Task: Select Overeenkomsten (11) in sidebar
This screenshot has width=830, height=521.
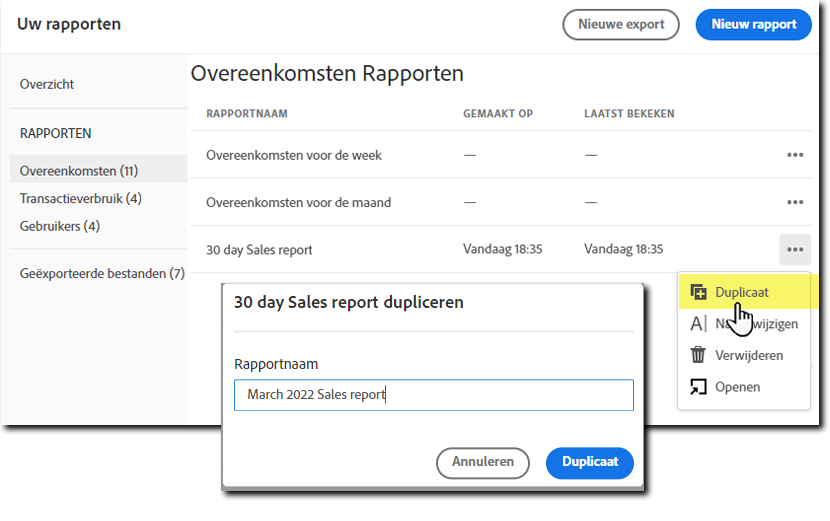Action: click(98, 170)
